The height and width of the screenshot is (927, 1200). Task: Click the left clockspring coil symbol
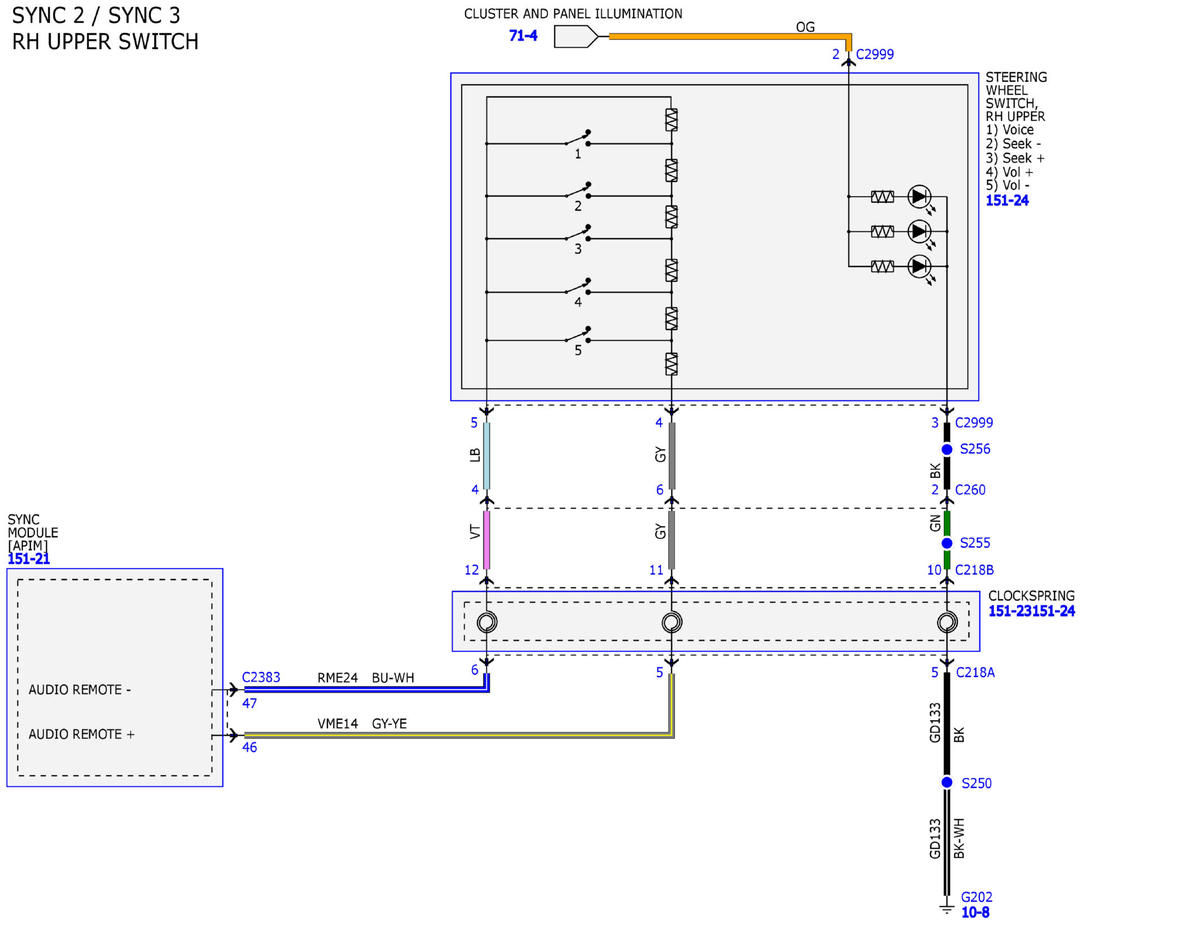click(x=486, y=622)
